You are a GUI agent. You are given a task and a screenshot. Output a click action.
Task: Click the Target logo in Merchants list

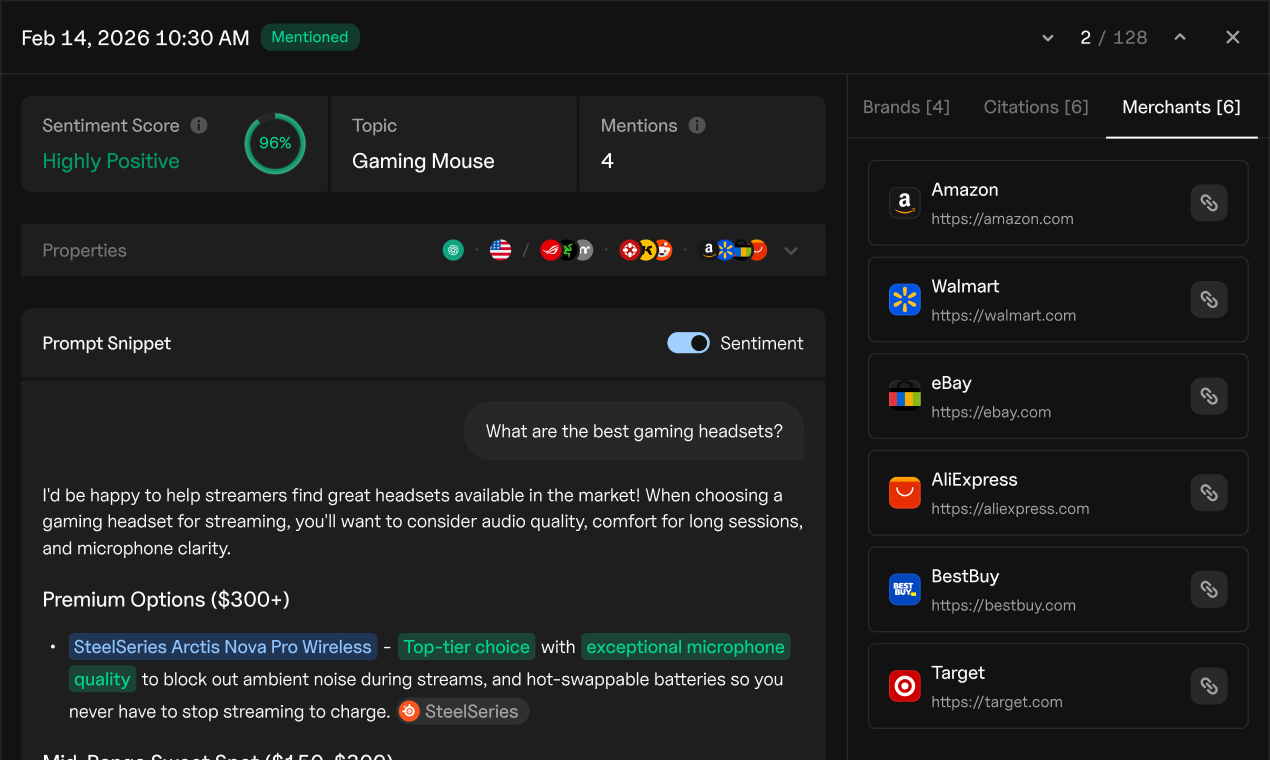point(905,686)
